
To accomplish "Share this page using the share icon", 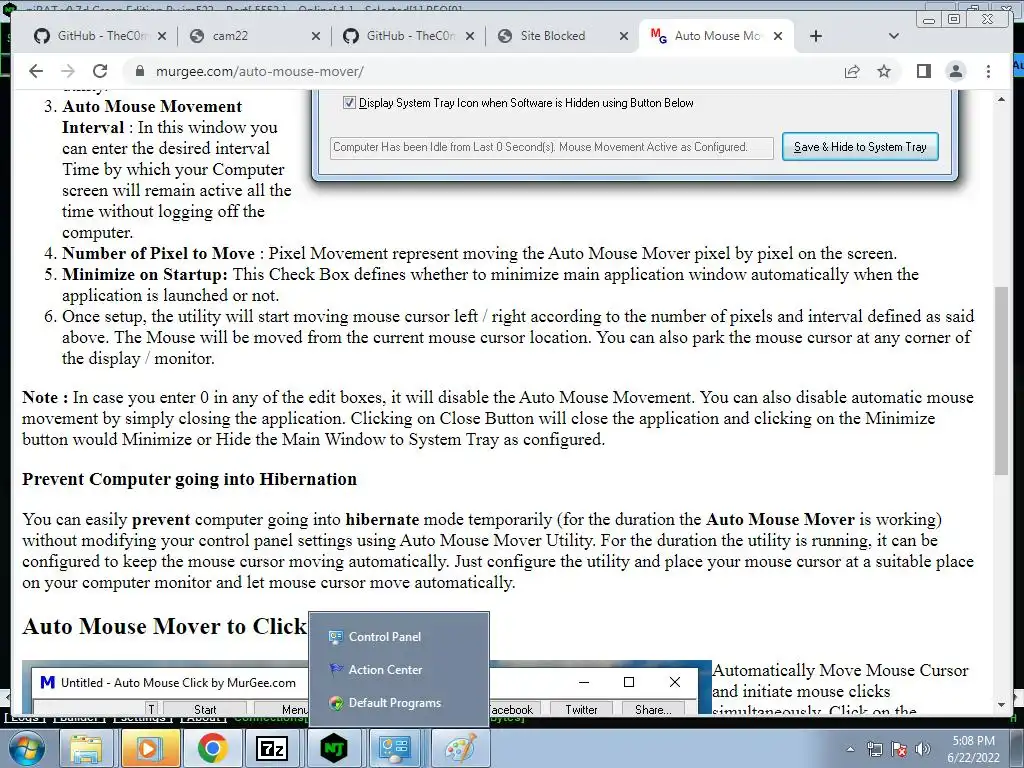I will tap(852, 71).
